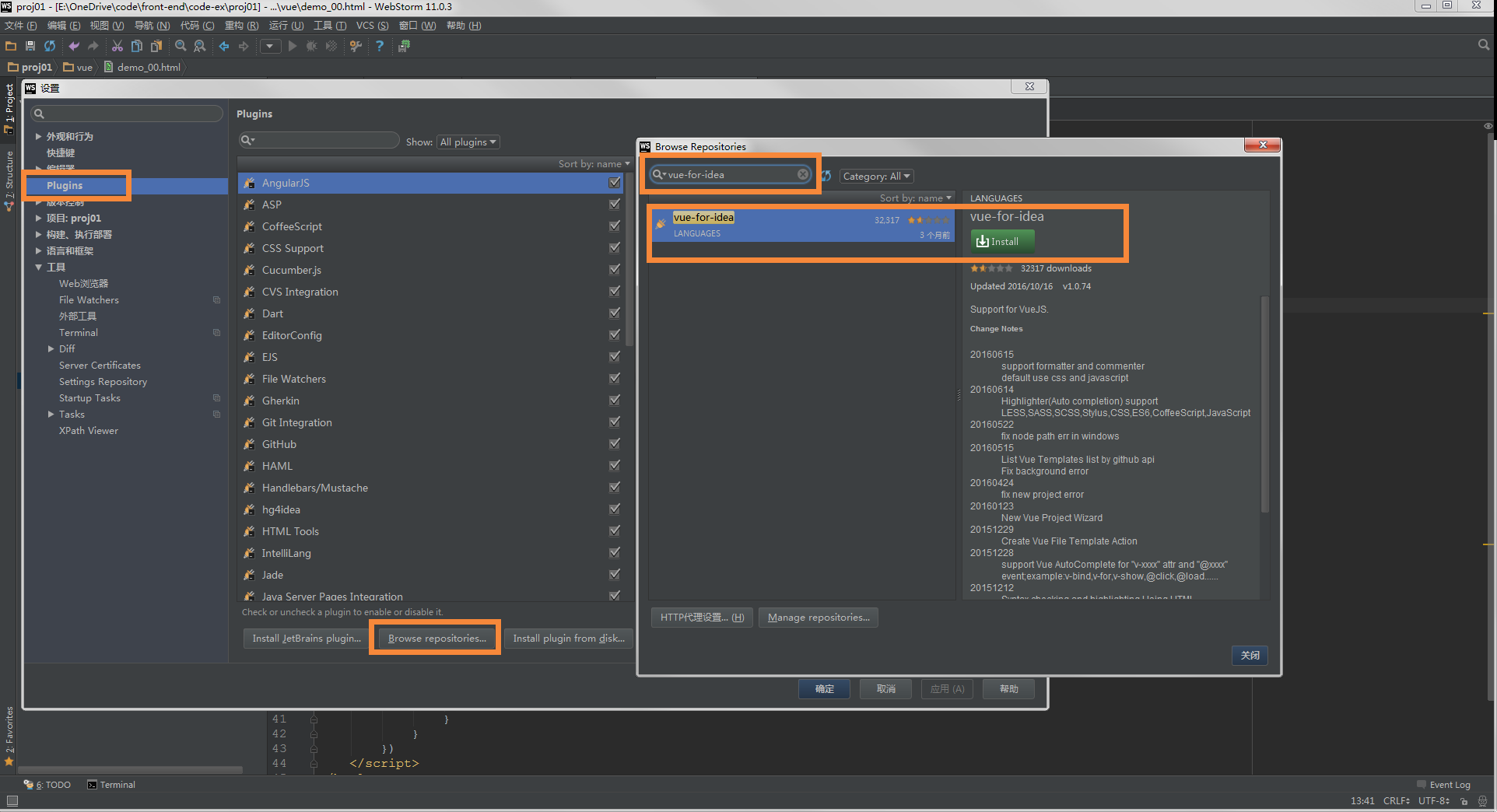1497x812 pixels.
Task: Click the Hector inspector status bar icon
Action: click(x=1482, y=800)
